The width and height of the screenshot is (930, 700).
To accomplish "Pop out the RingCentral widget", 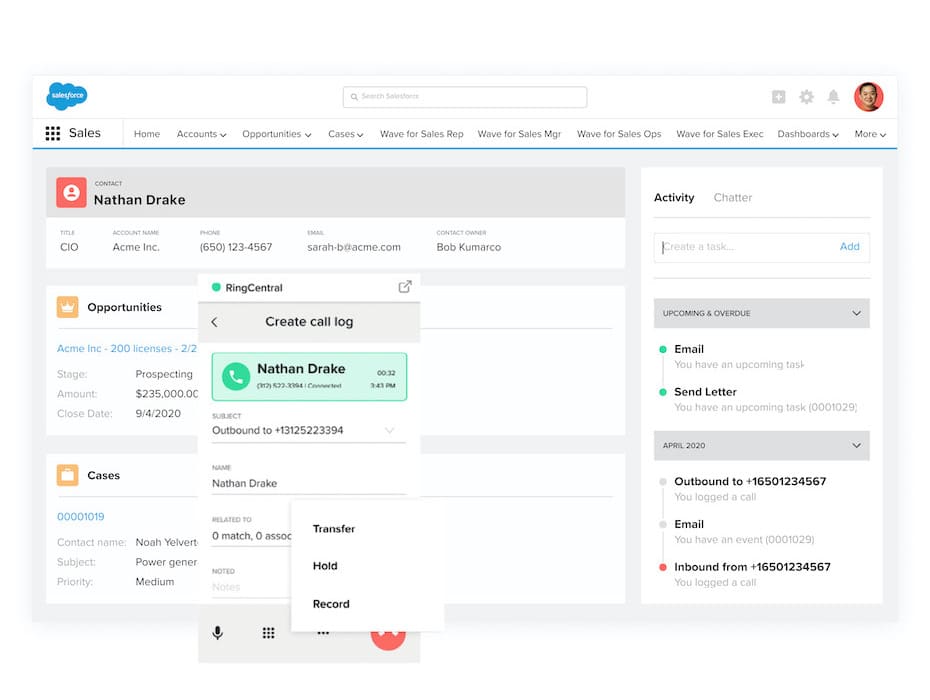I will pos(405,287).
